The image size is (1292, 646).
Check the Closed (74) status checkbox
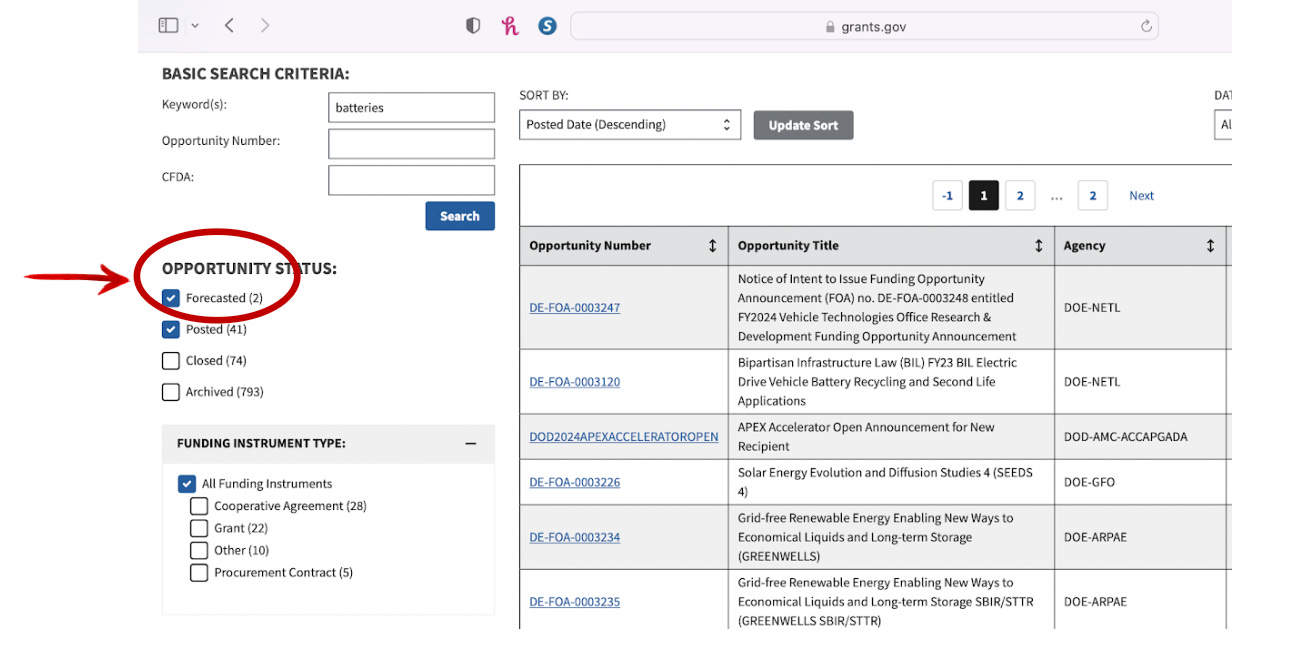(171, 361)
